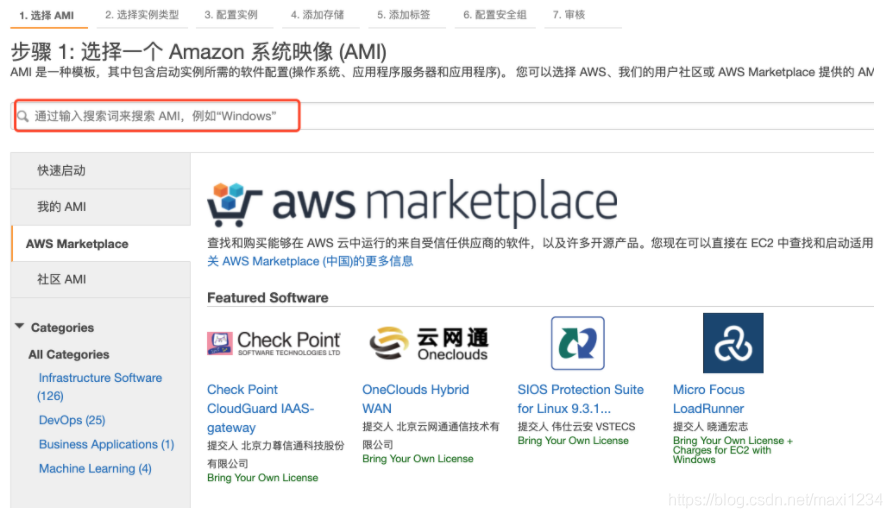Go to step 1 选择 AMI tab
This screenshot has height=518, width=892.
click(47, 15)
